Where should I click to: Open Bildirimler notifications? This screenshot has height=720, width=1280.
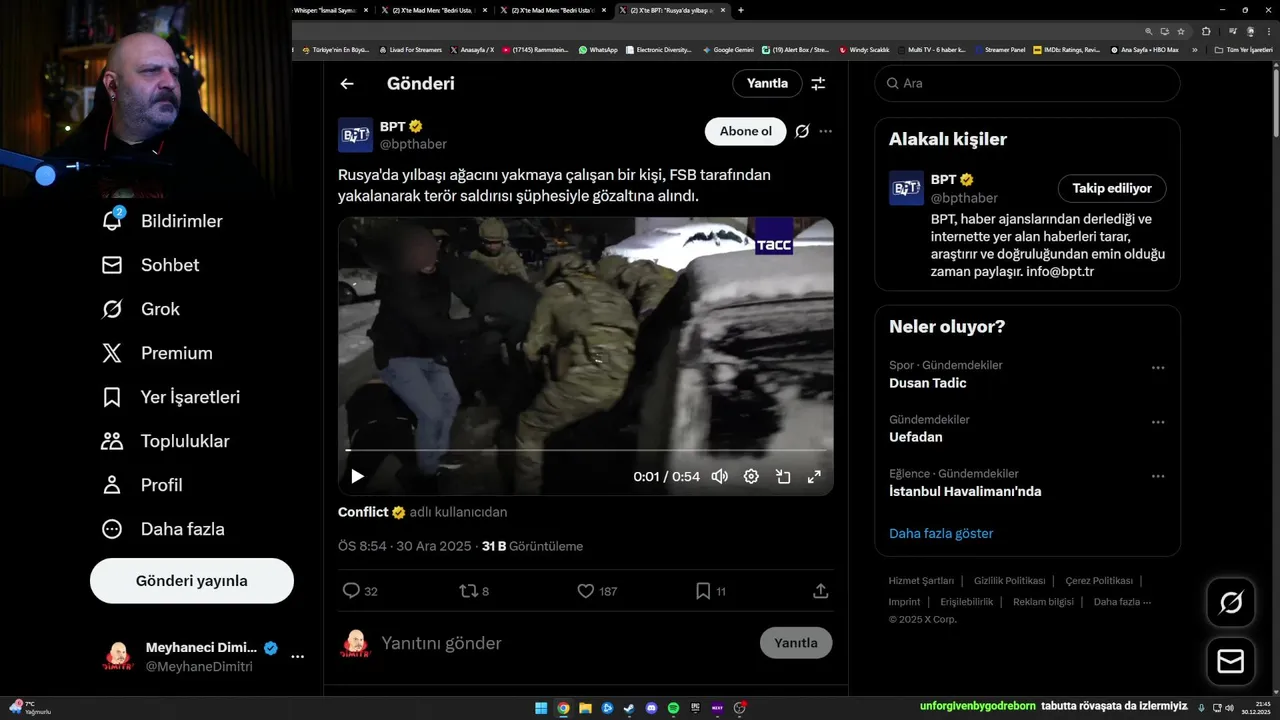point(162,221)
